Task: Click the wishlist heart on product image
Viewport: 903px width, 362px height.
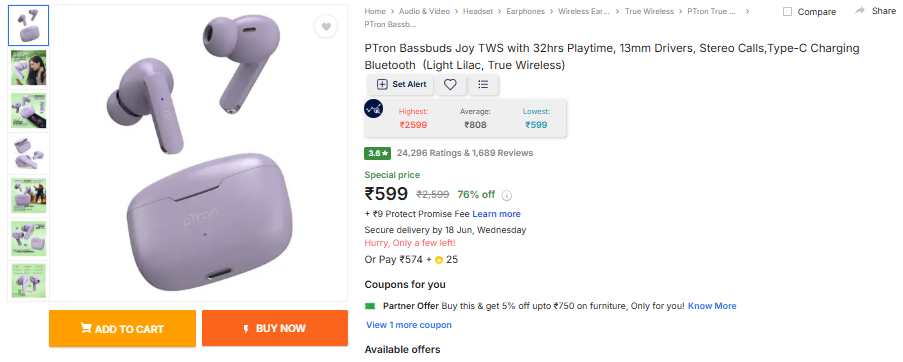Action: (x=326, y=26)
